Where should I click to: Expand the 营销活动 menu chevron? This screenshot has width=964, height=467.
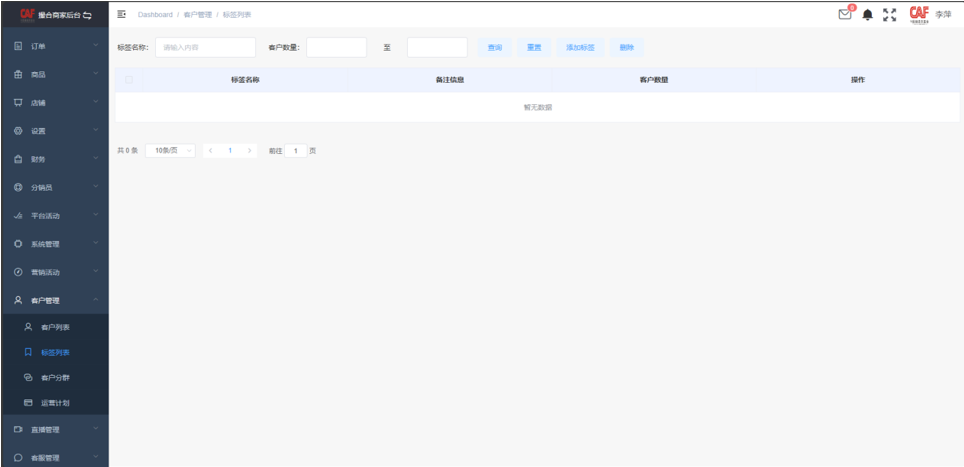point(96,271)
